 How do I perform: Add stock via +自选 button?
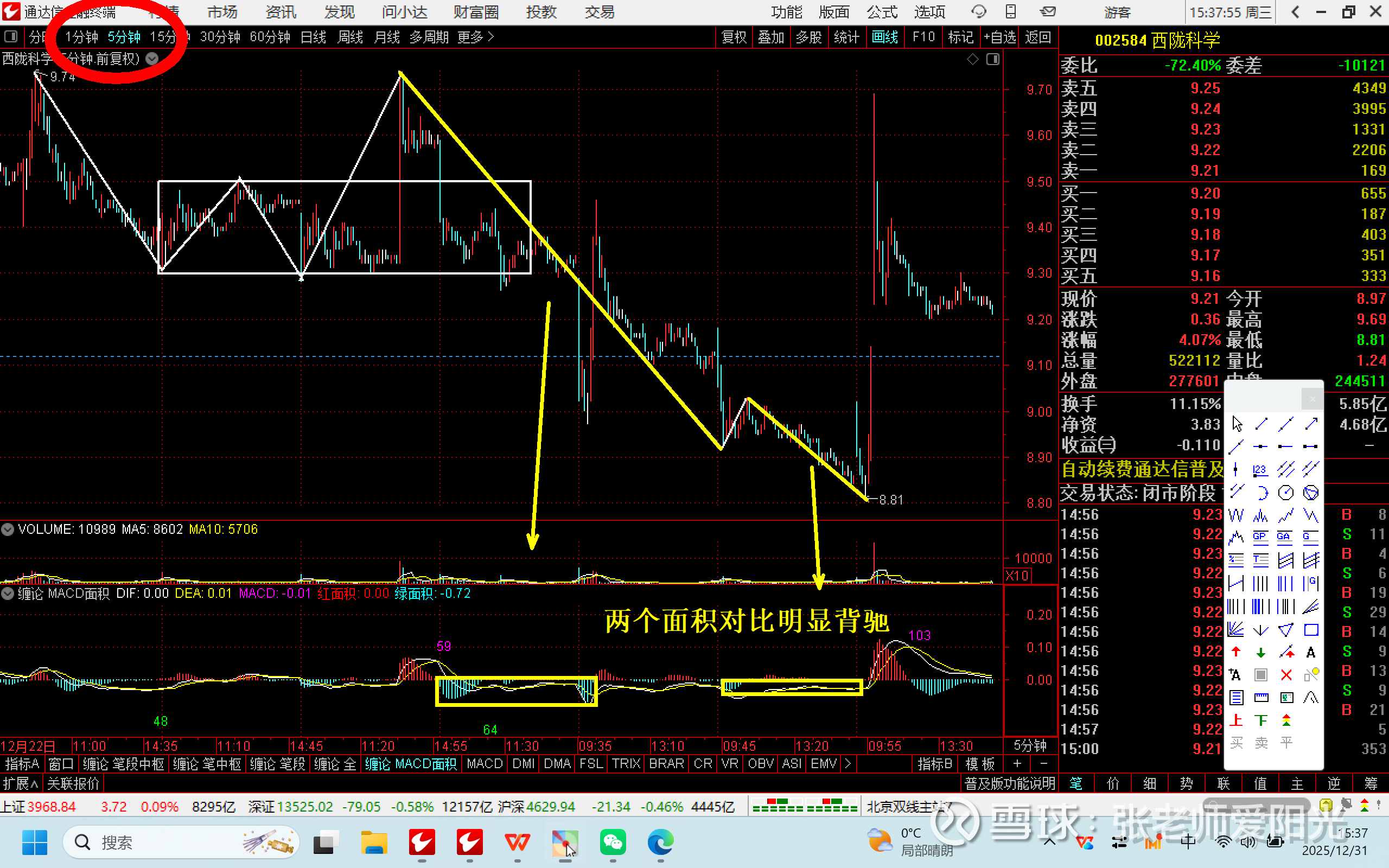pyautogui.click(x=999, y=37)
